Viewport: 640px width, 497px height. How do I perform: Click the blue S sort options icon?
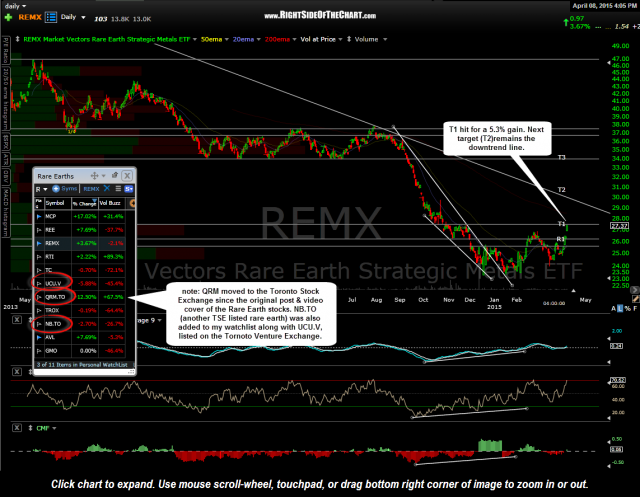(129, 189)
